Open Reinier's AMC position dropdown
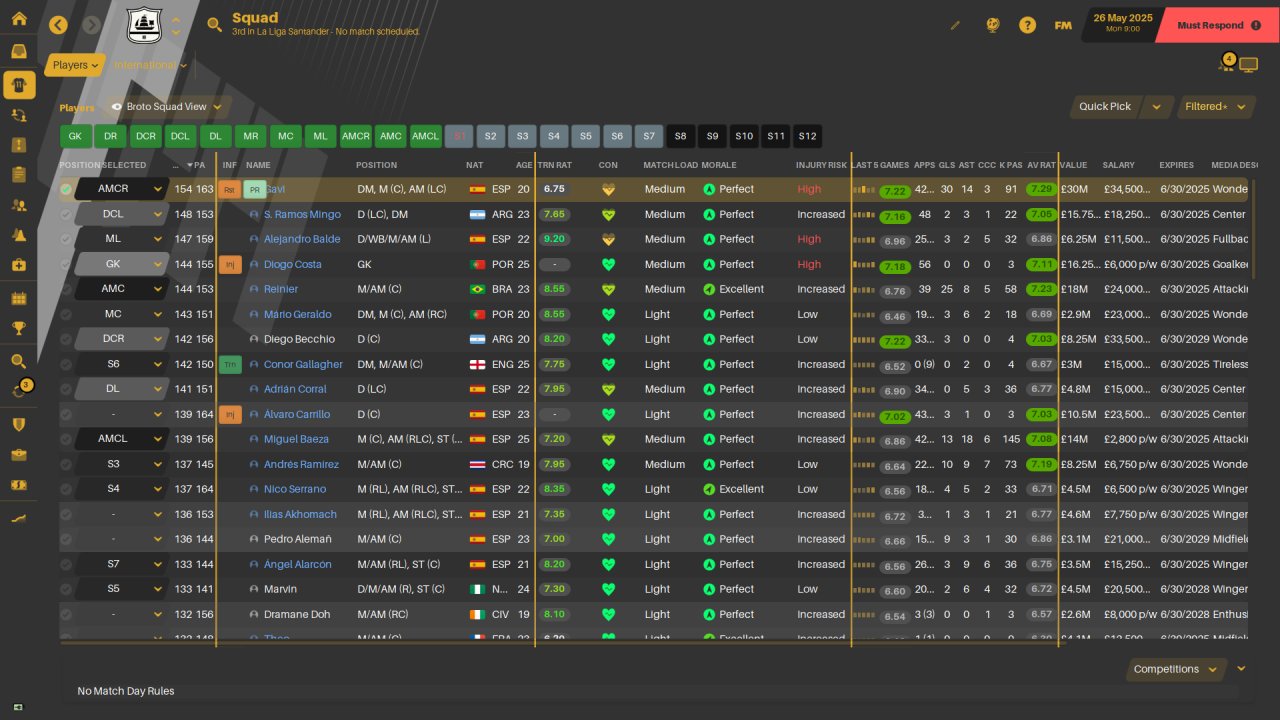Screen dimensions: 1280x720 click(x=121, y=289)
